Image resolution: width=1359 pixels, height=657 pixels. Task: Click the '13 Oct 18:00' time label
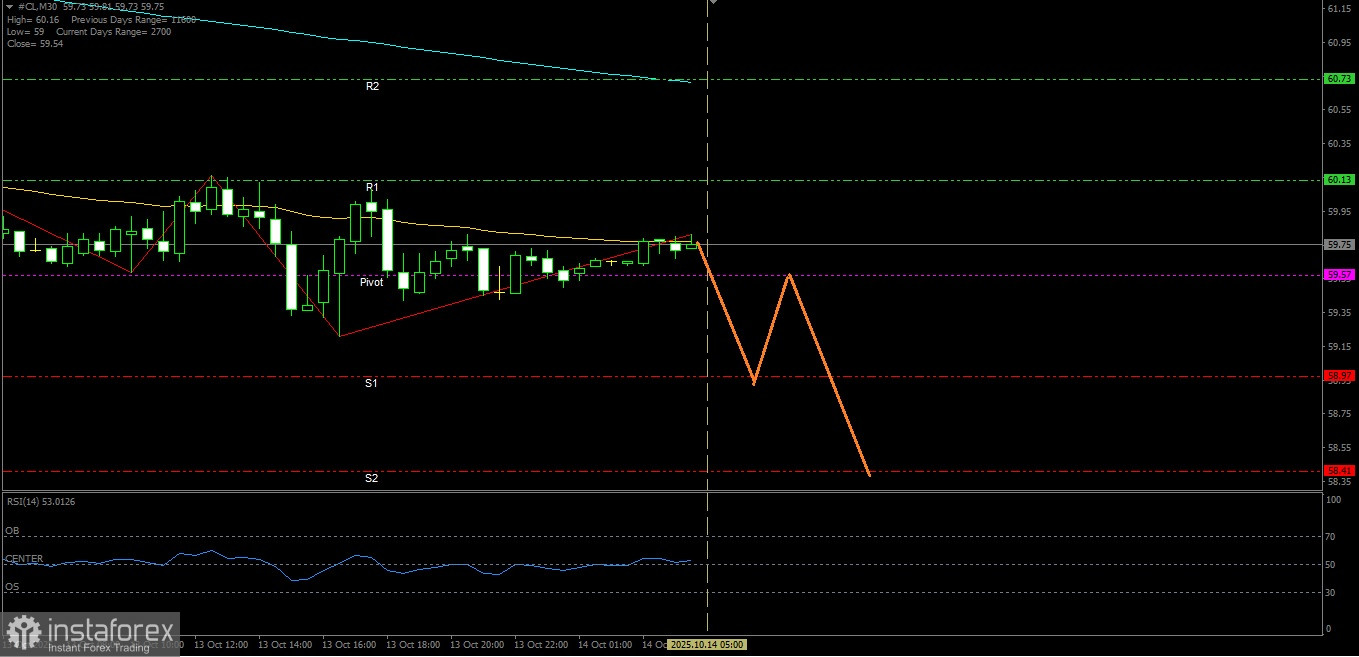pos(413,645)
